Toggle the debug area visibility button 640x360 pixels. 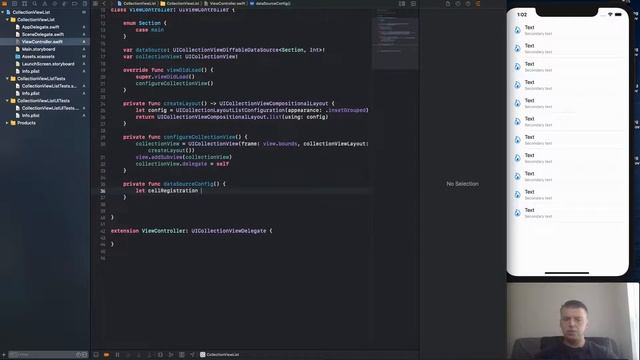point(96,355)
